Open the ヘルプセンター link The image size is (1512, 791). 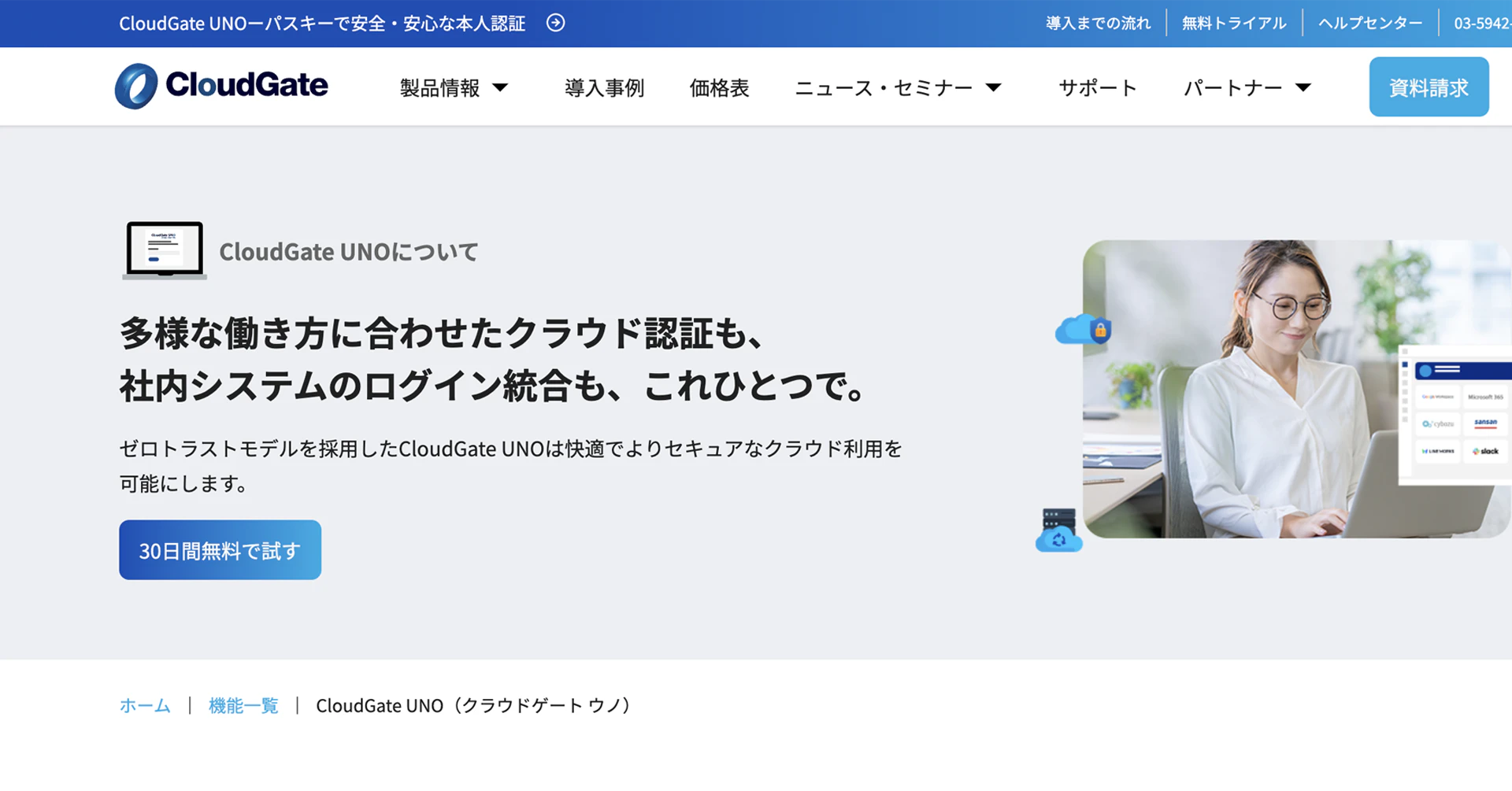pos(1370,23)
